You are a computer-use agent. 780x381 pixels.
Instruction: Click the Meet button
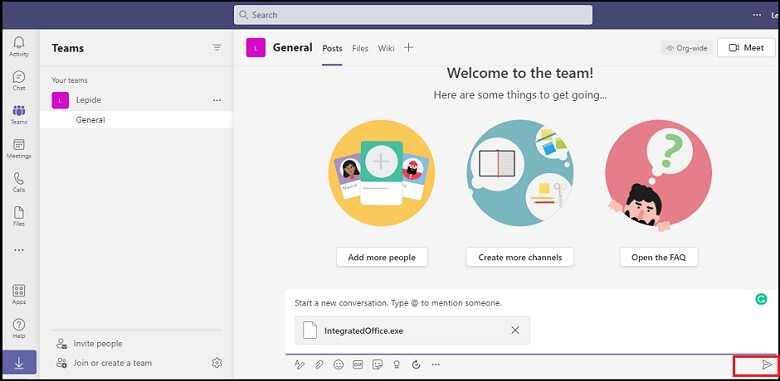coord(746,48)
